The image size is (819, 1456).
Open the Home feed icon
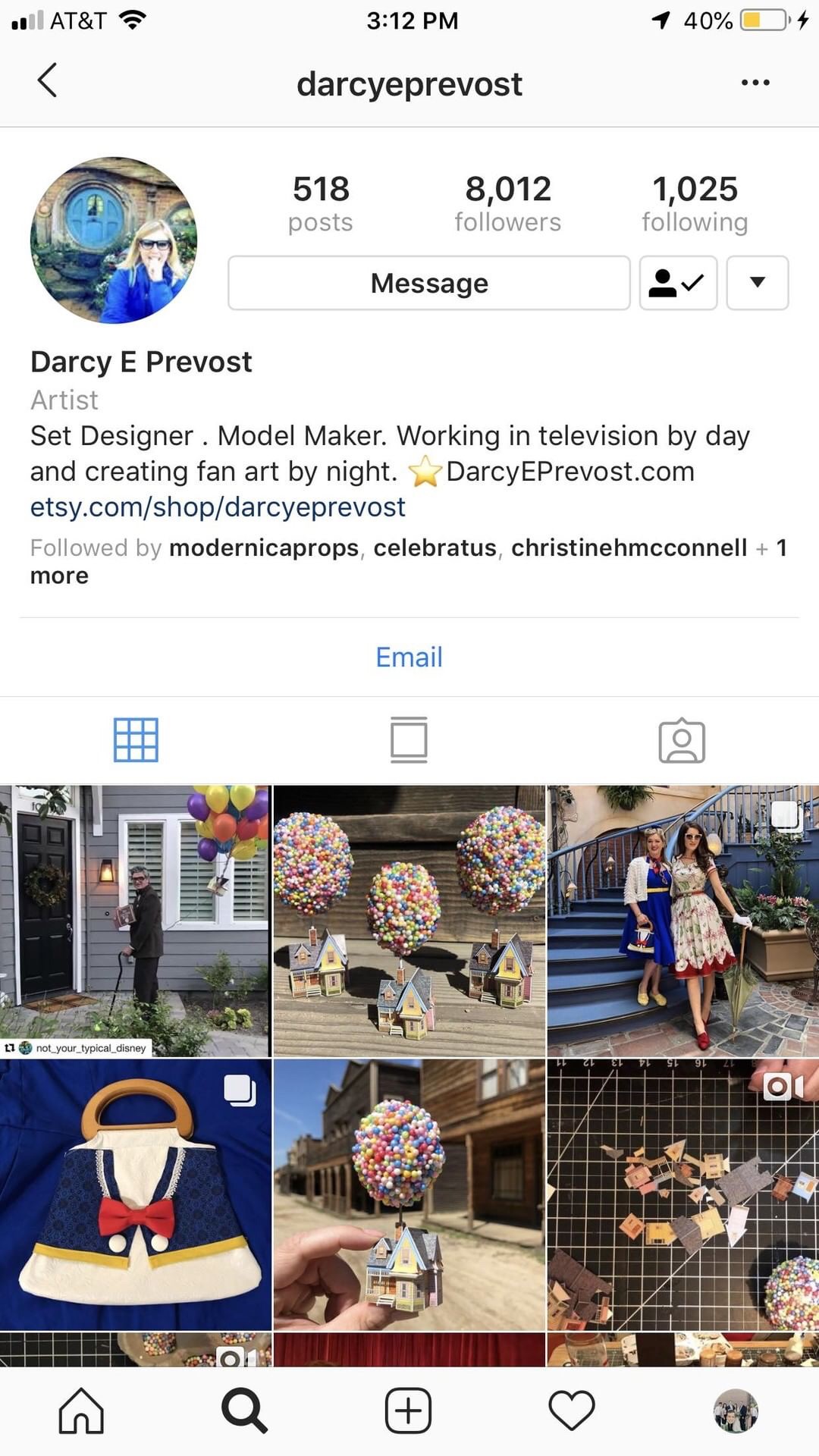81,1411
